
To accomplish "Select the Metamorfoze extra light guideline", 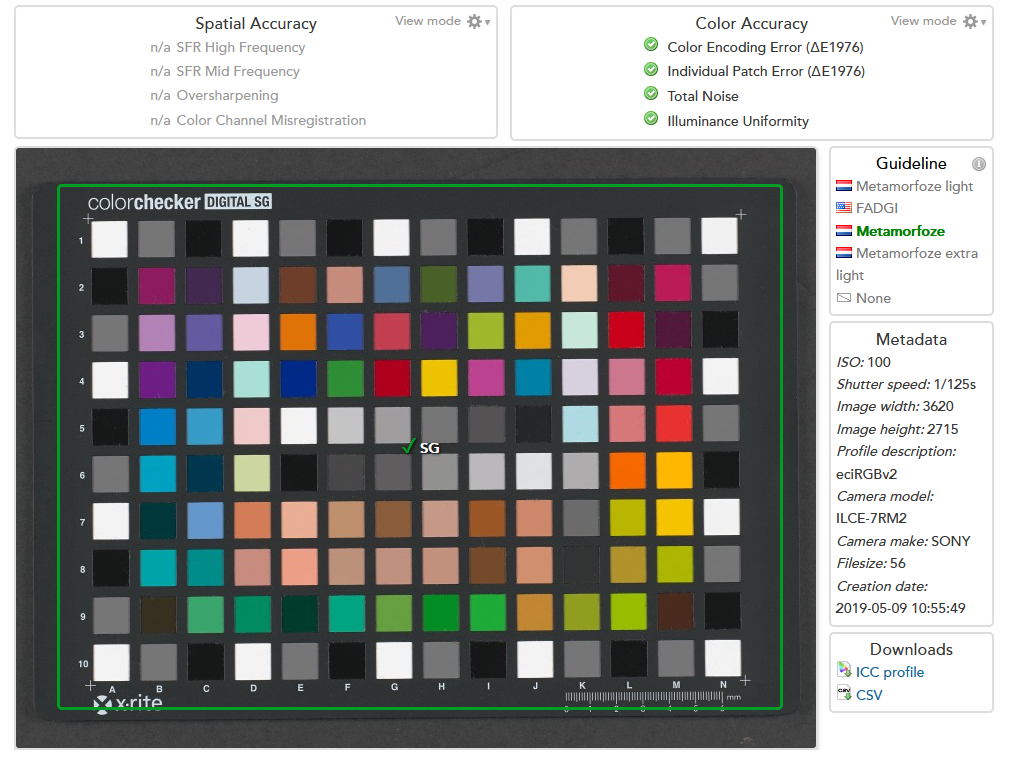I will (x=916, y=254).
